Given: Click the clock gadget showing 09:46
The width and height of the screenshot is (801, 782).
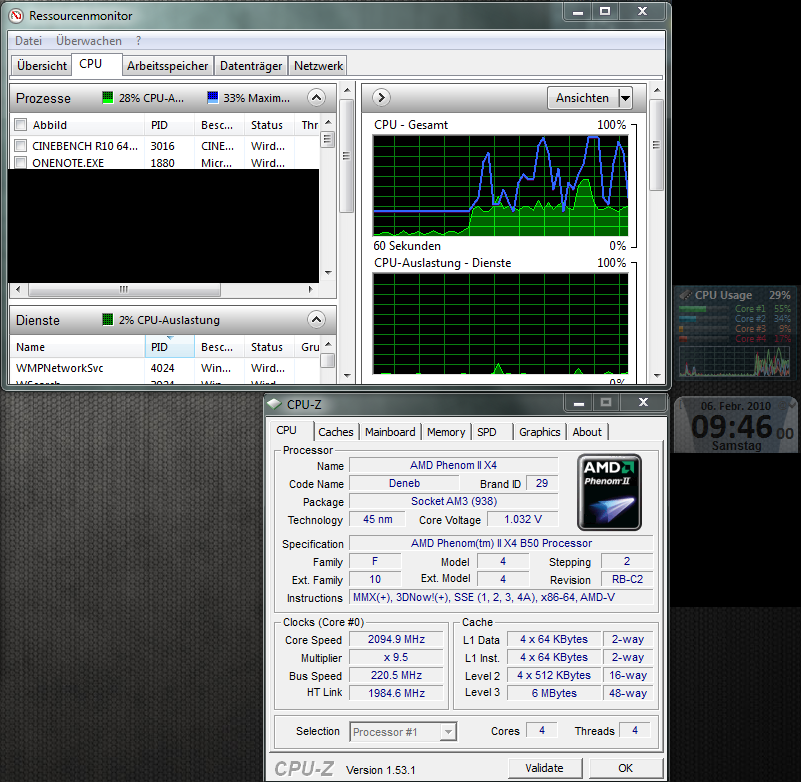Looking at the screenshot, I should (x=736, y=425).
